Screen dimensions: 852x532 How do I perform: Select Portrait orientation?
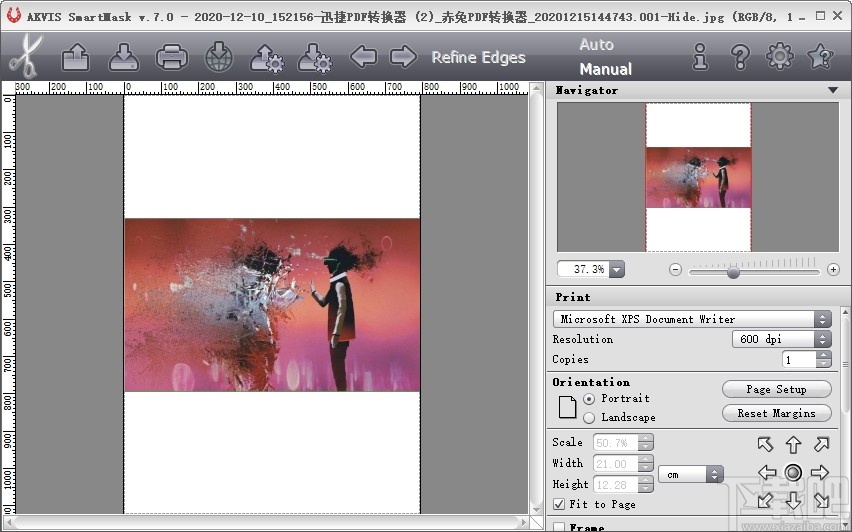pyautogui.click(x=589, y=399)
